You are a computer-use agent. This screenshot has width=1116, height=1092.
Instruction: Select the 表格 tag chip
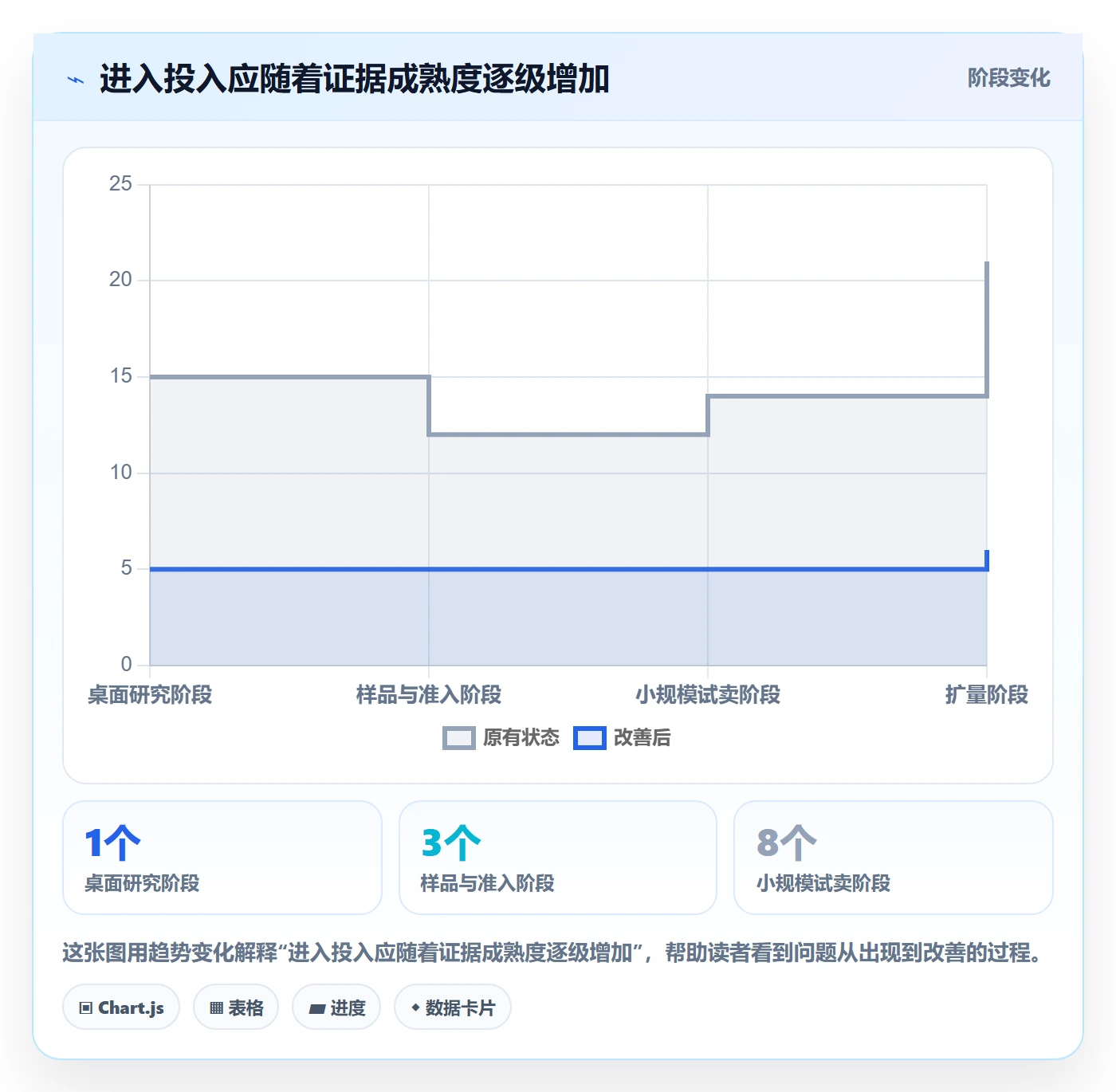point(236,1008)
